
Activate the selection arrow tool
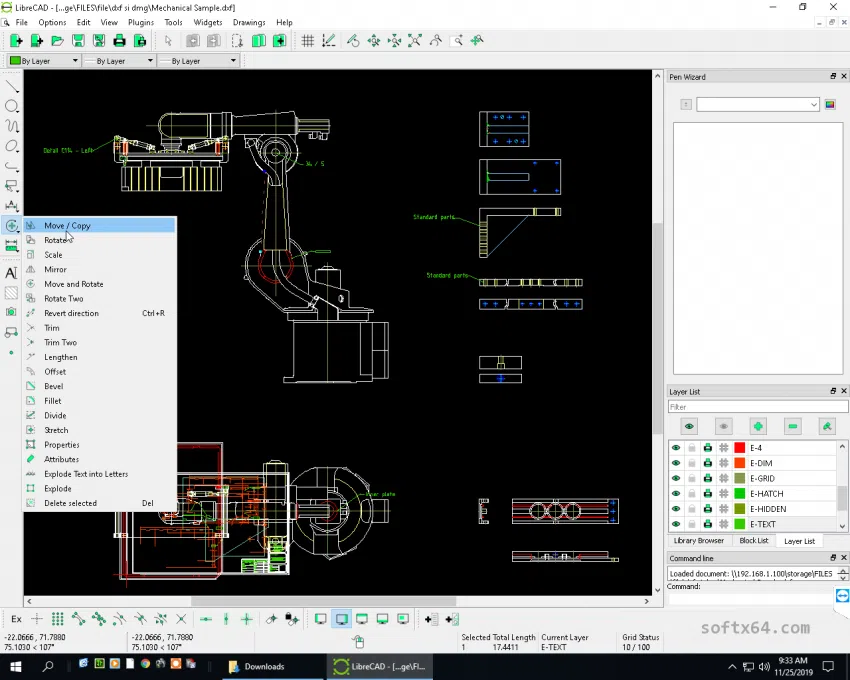(x=166, y=41)
